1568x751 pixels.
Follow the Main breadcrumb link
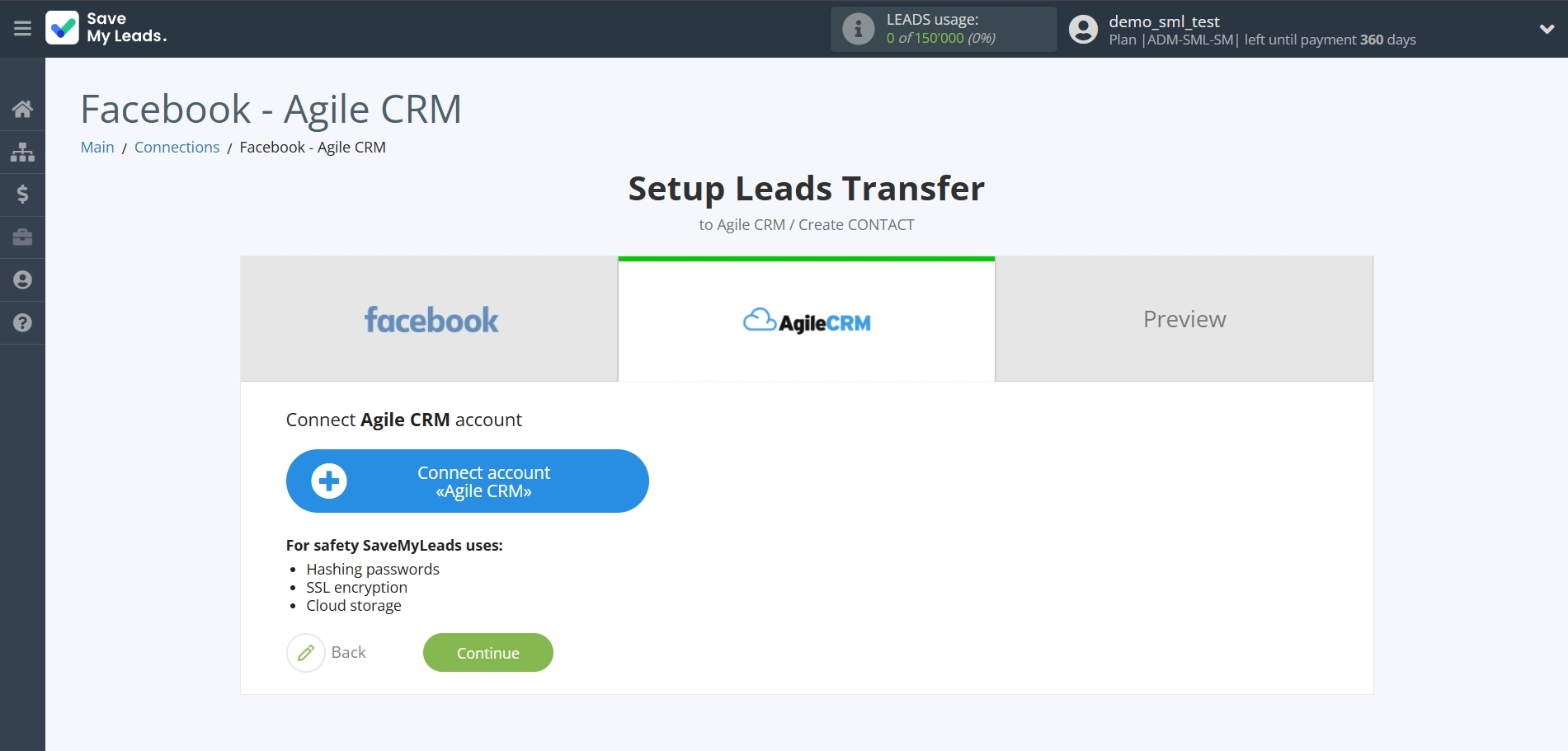coord(97,148)
